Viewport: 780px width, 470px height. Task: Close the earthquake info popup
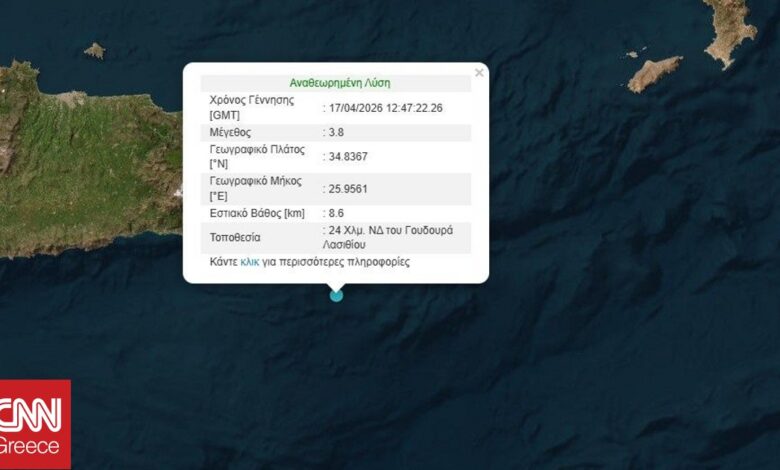[x=479, y=73]
